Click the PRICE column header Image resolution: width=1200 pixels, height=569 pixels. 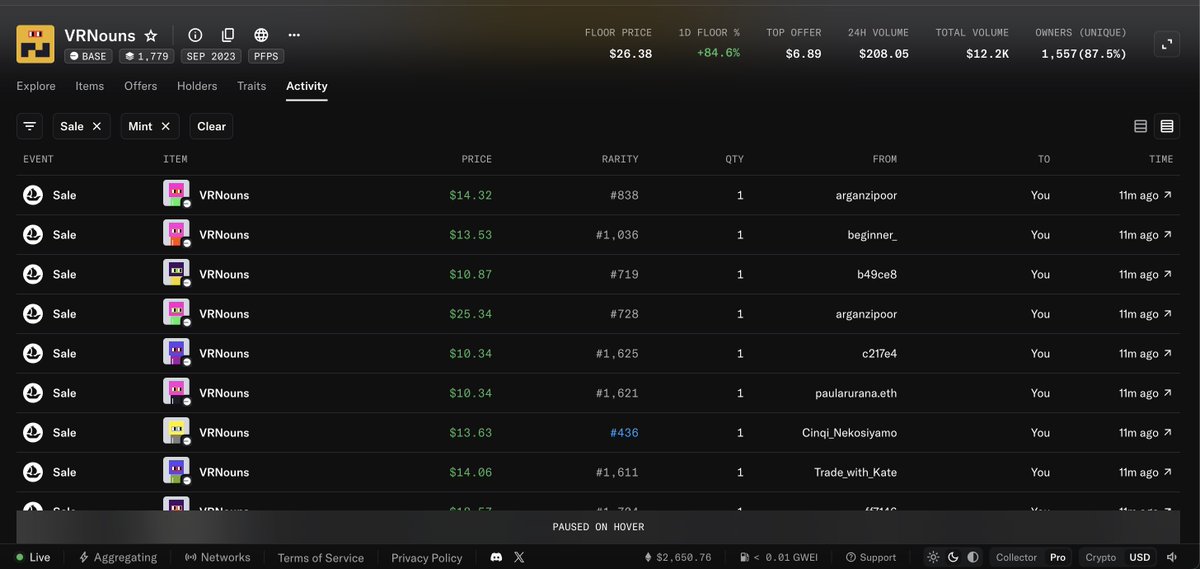tap(476, 159)
